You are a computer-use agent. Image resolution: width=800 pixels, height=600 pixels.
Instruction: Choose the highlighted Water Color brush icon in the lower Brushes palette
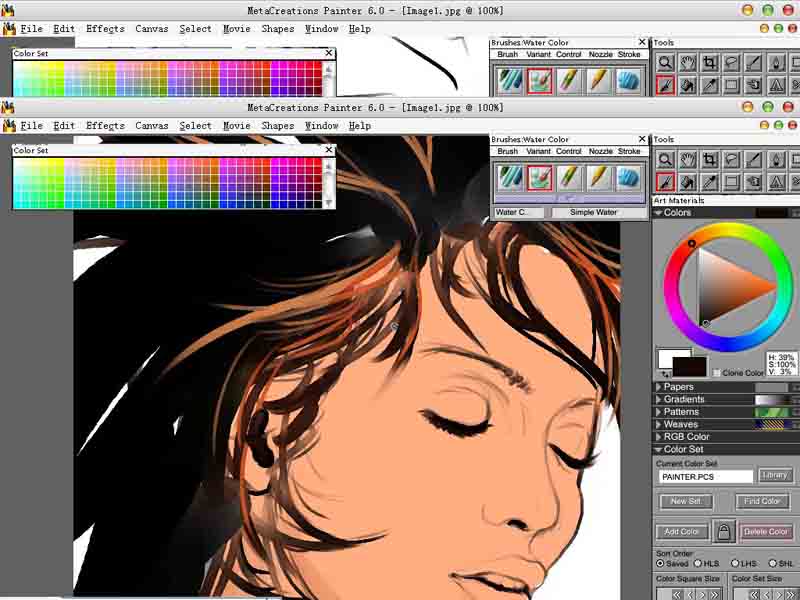[539, 178]
